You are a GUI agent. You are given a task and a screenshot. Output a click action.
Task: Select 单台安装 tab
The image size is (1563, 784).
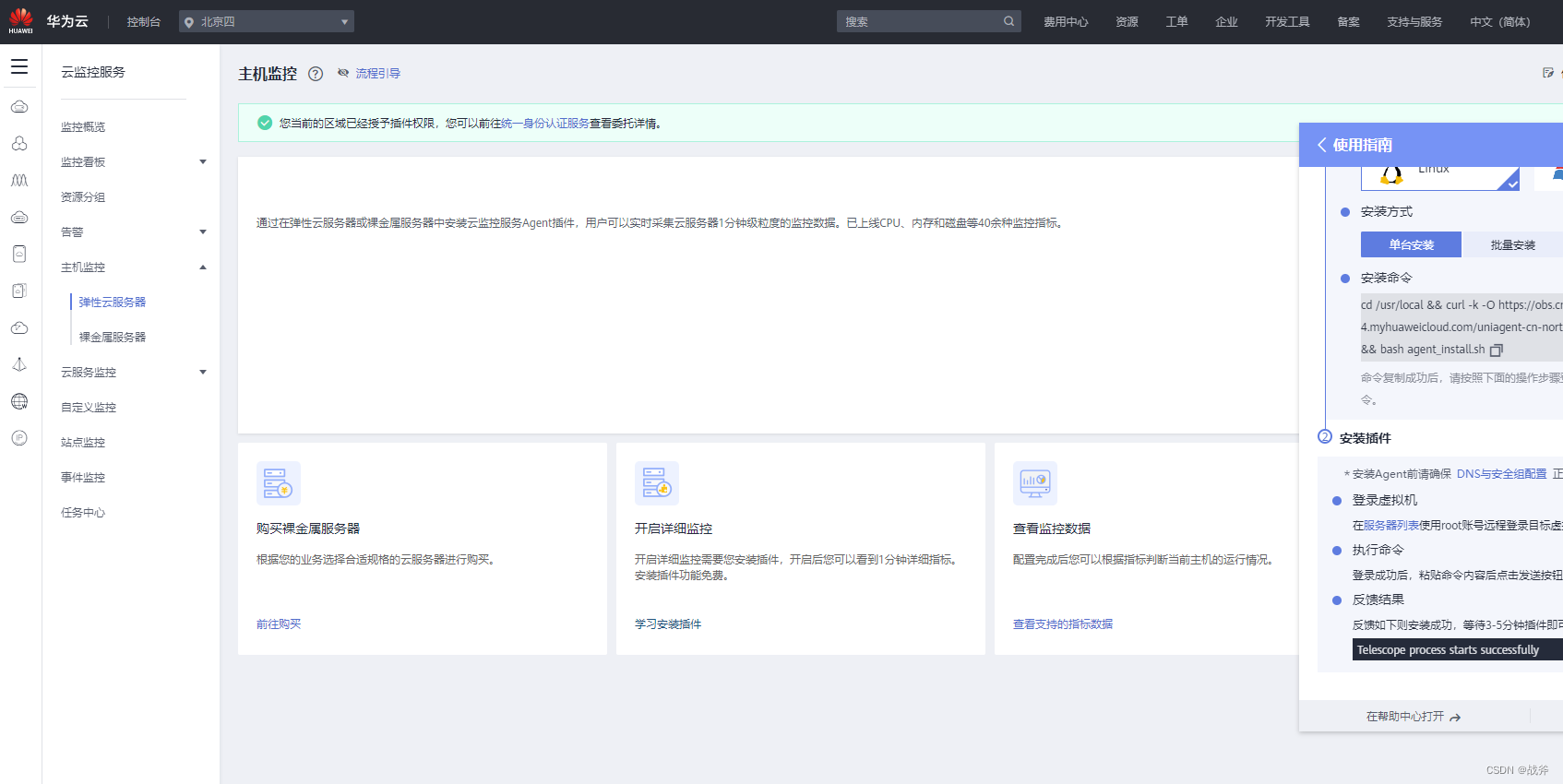pyautogui.click(x=1411, y=244)
